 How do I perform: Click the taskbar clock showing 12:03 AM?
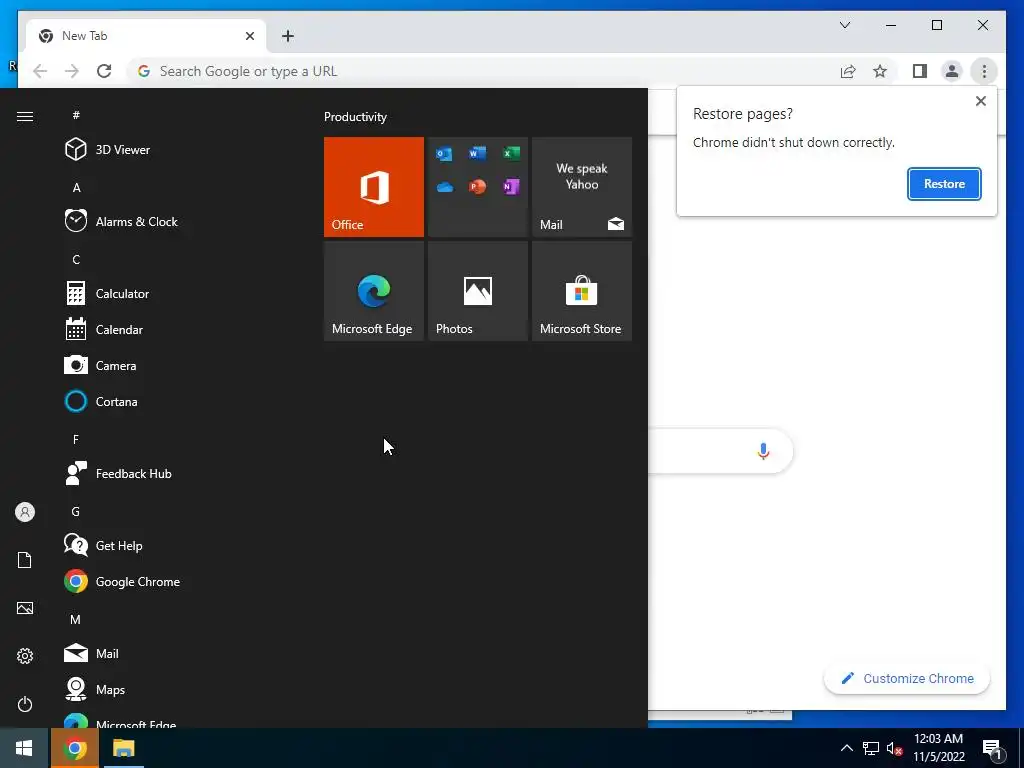pyautogui.click(x=938, y=748)
